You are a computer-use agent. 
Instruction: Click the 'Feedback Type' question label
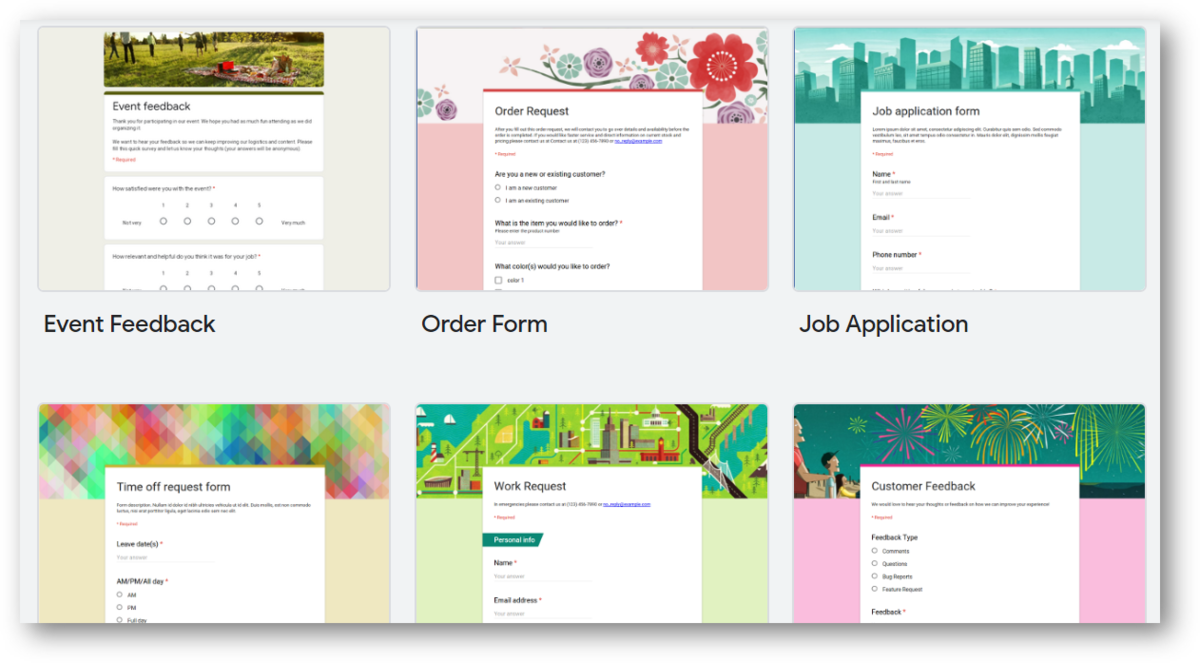tap(894, 537)
